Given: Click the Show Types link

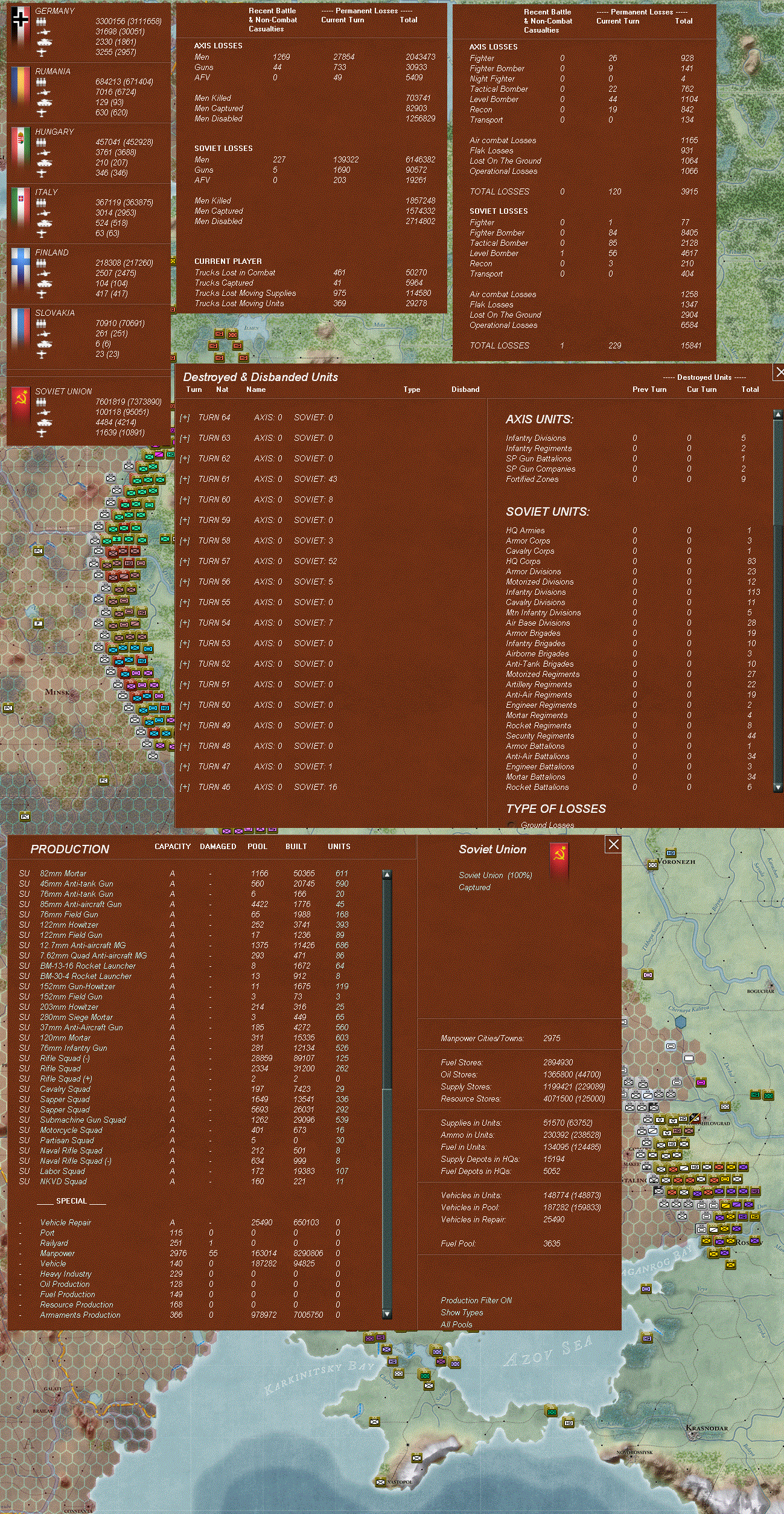Looking at the screenshot, I should pyautogui.click(x=462, y=1312).
